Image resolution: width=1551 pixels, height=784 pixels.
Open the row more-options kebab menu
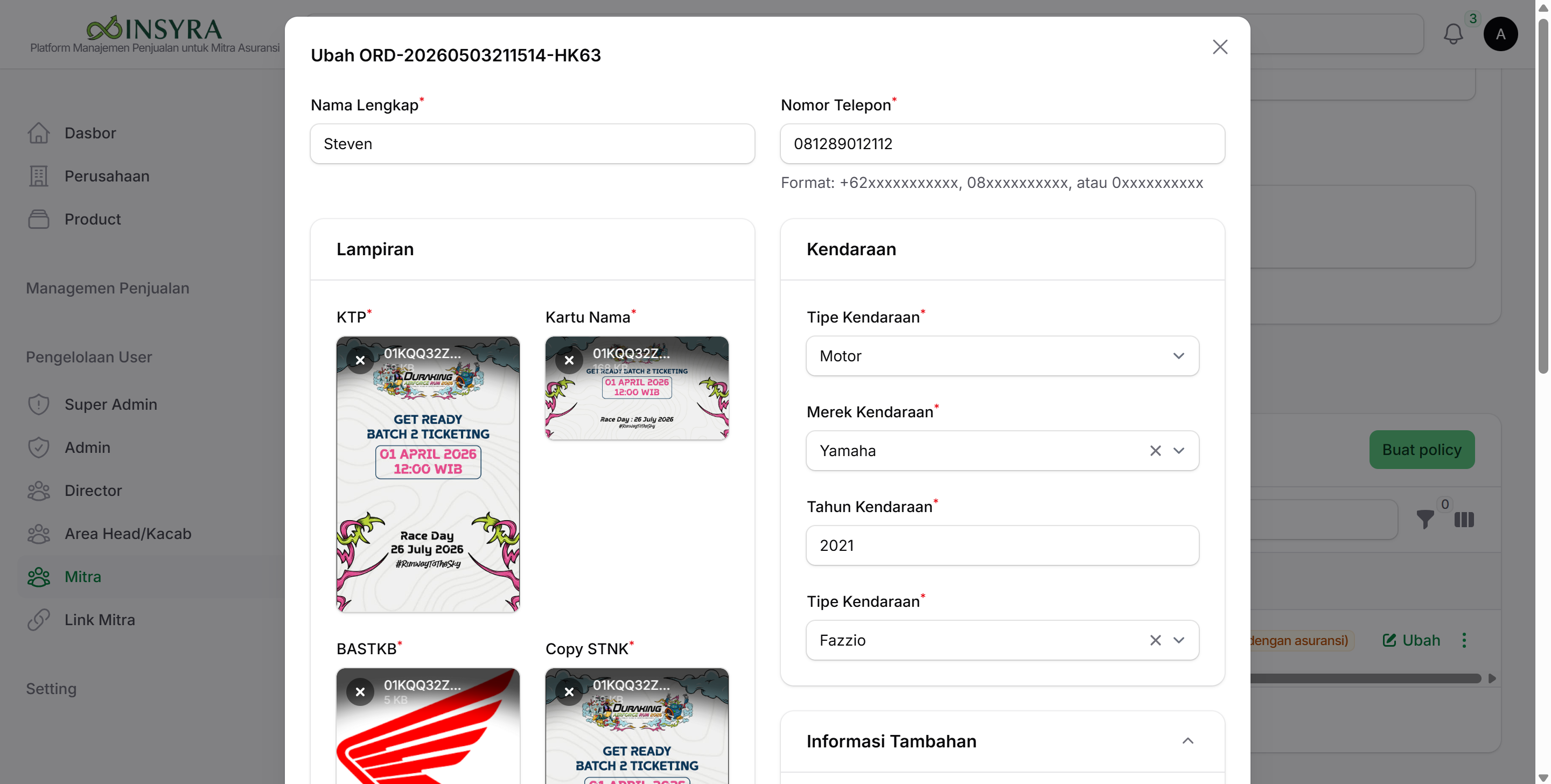[1464, 640]
